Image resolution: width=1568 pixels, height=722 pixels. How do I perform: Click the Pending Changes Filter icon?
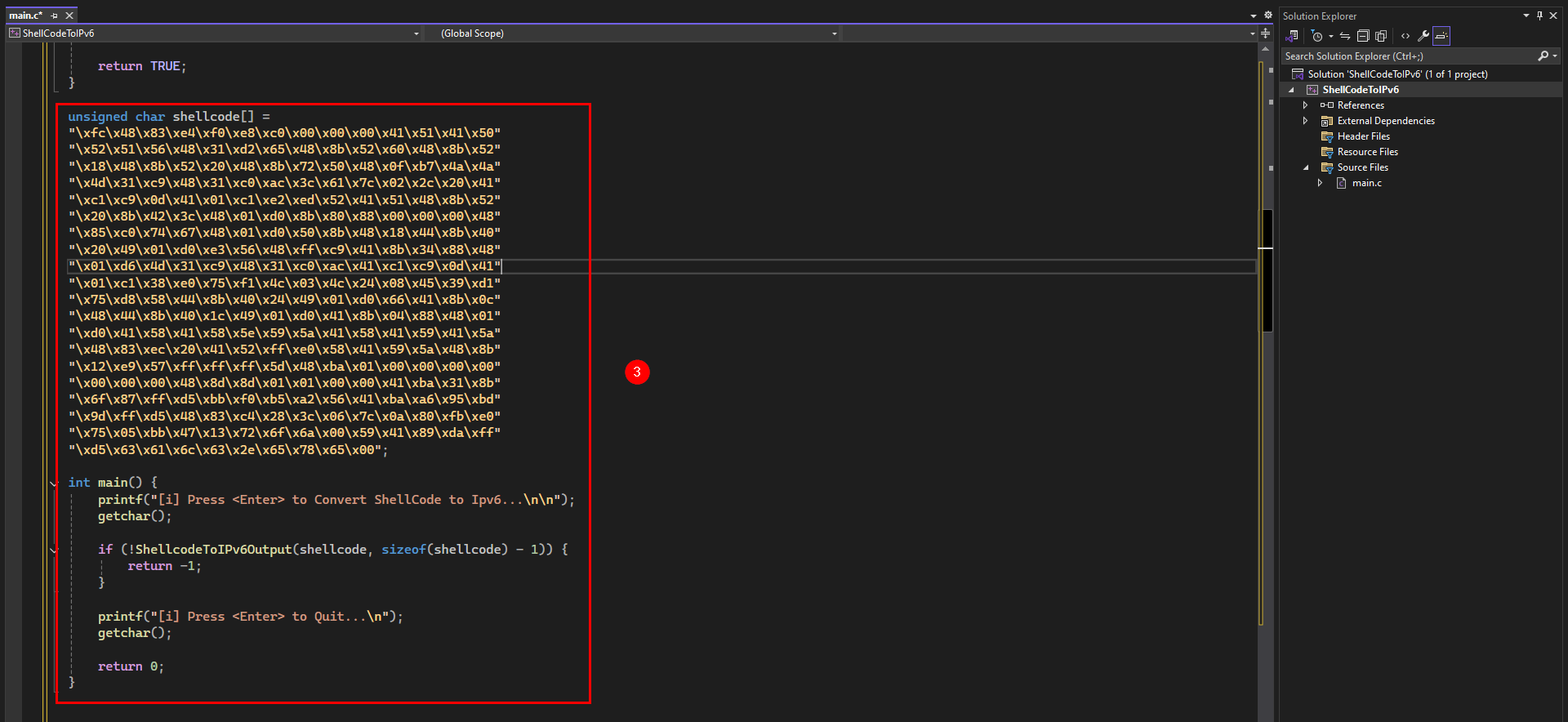point(1316,36)
